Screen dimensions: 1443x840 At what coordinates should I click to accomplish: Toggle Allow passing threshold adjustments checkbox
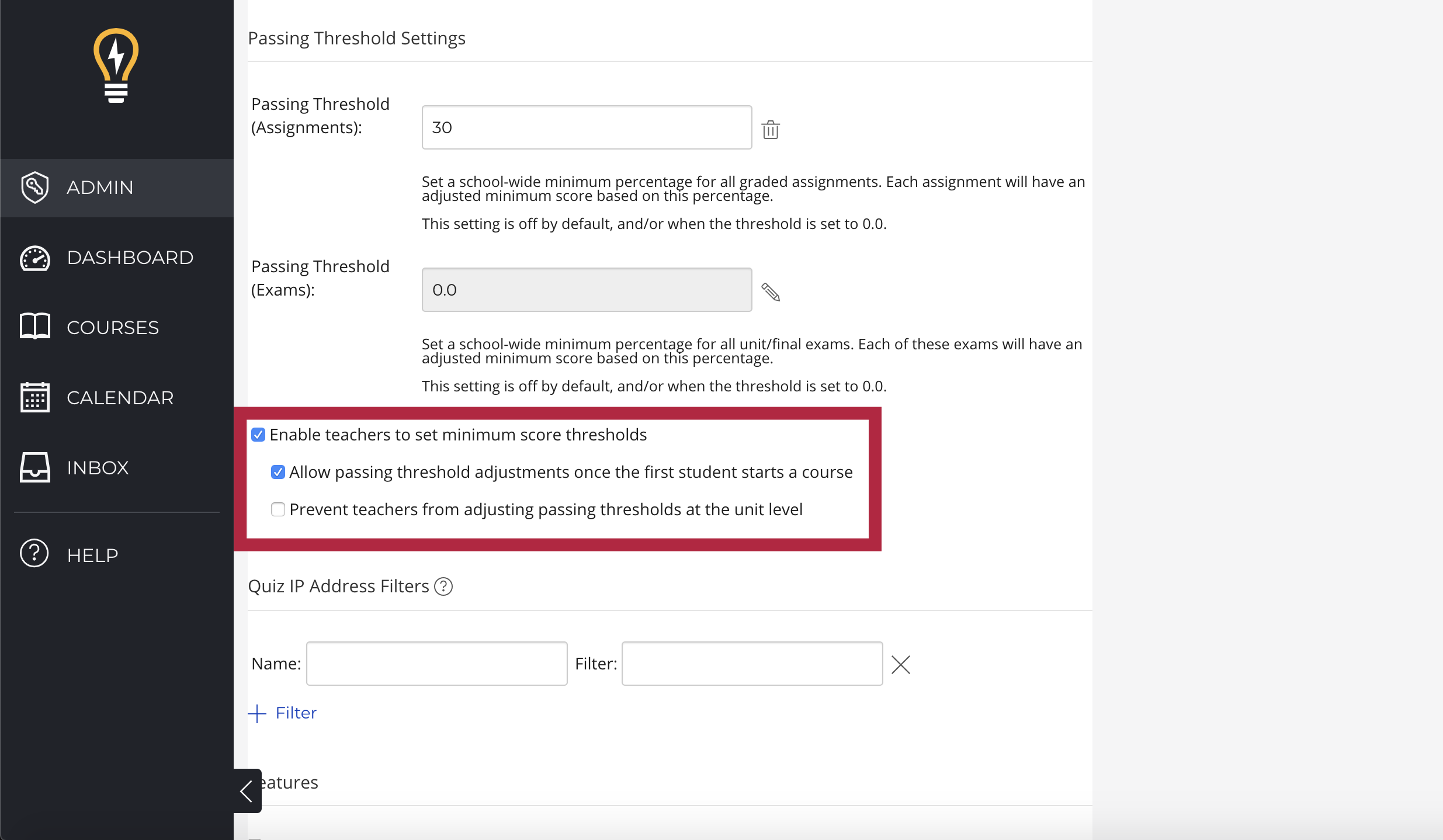coord(279,472)
